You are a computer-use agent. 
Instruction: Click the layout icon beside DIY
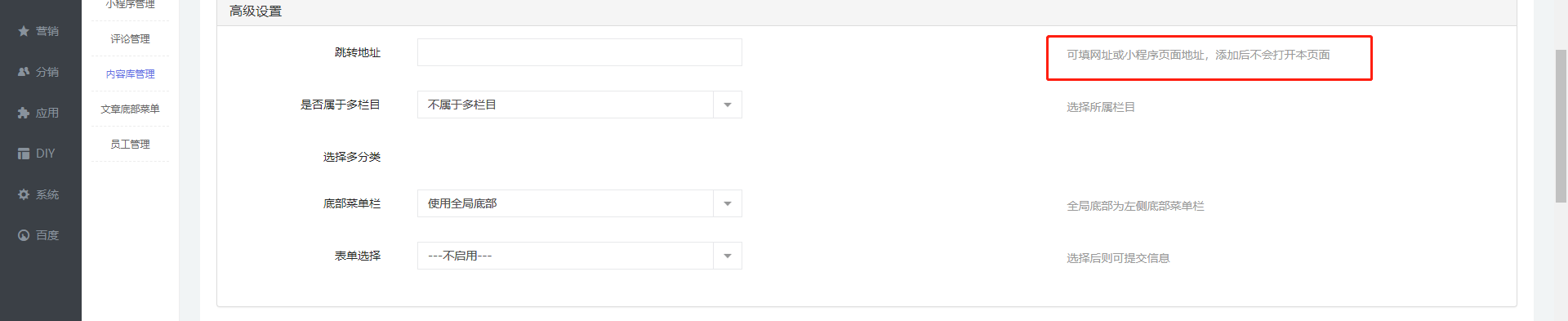click(x=24, y=154)
